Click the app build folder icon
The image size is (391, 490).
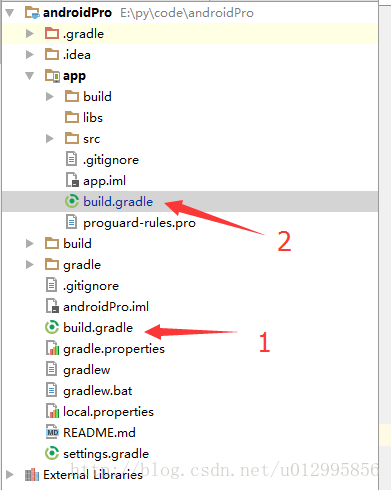[x=72, y=96]
